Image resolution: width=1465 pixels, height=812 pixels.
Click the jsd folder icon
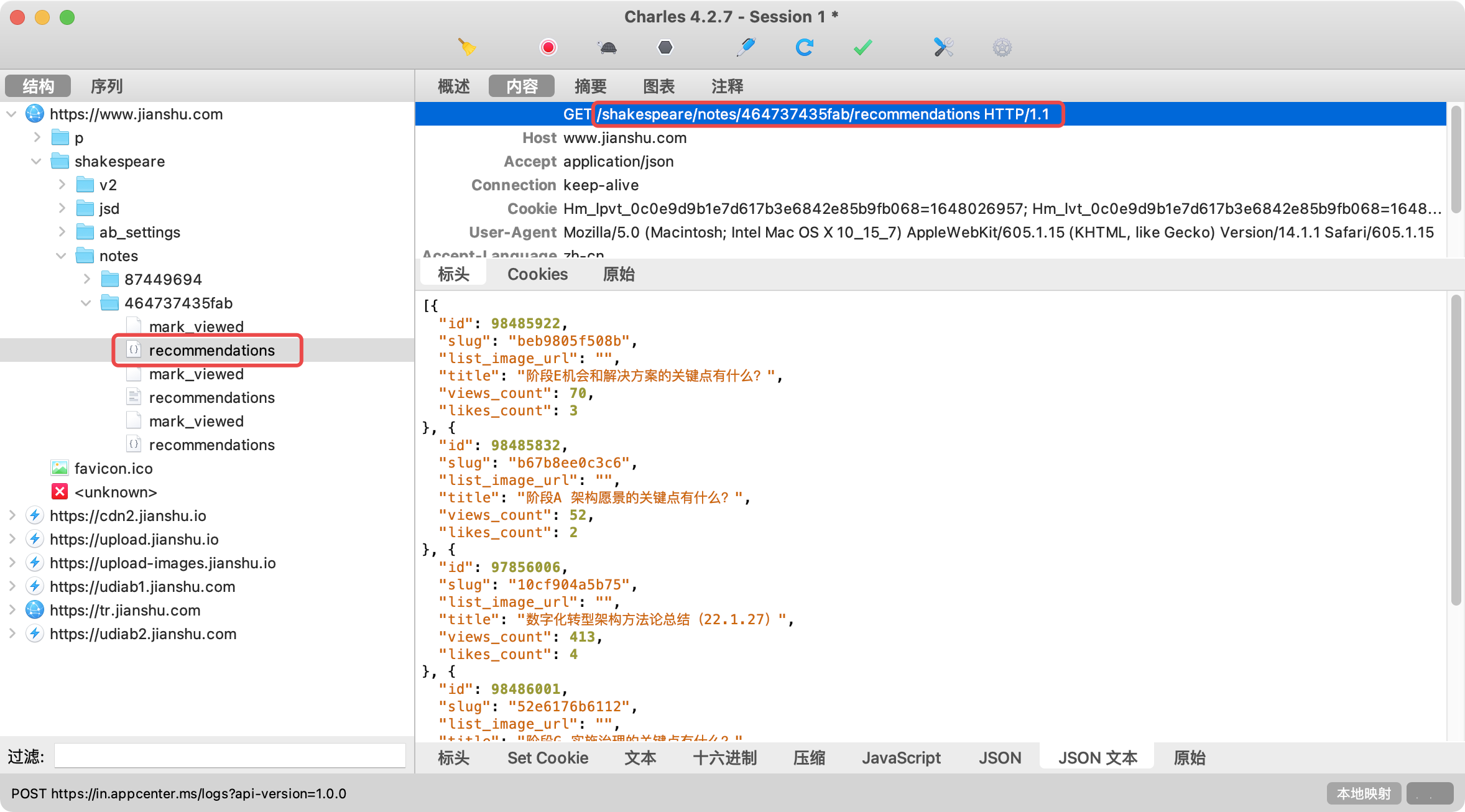[x=85, y=208]
